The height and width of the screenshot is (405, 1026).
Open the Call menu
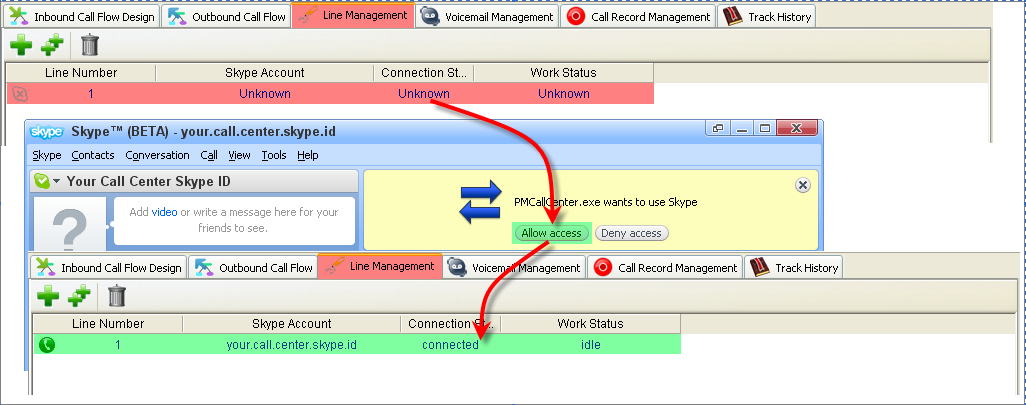tap(209, 155)
